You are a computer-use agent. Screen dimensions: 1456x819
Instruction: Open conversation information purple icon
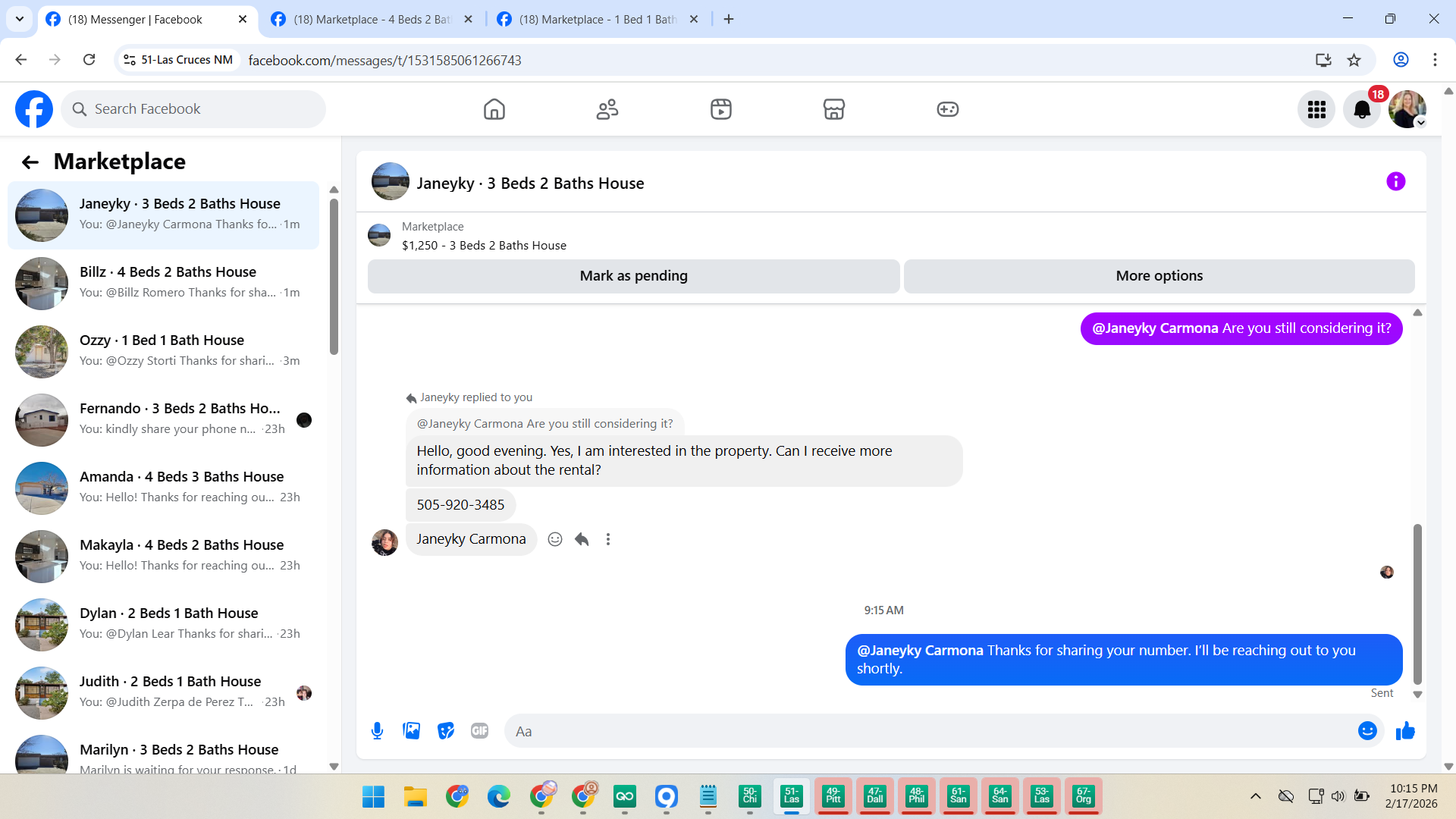pos(1395,182)
